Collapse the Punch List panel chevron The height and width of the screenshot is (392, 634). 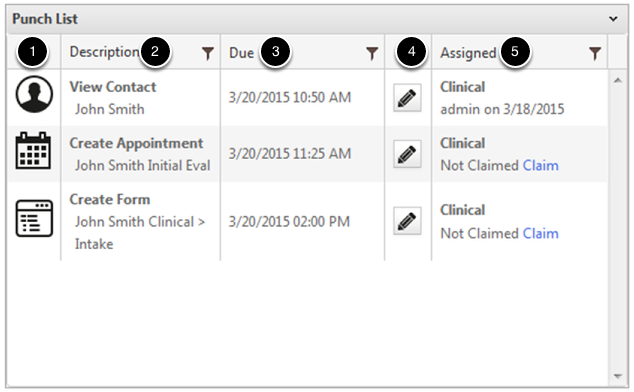(x=613, y=19)
